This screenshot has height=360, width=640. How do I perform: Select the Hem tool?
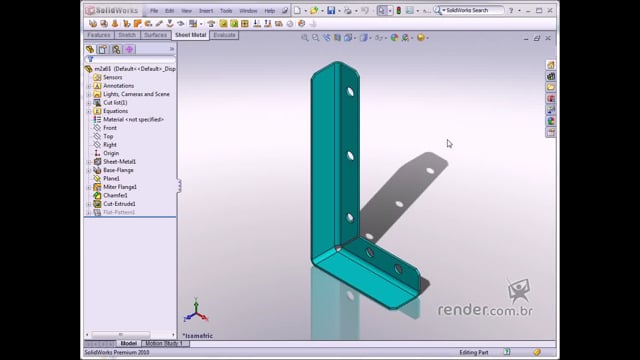point(148,24)
